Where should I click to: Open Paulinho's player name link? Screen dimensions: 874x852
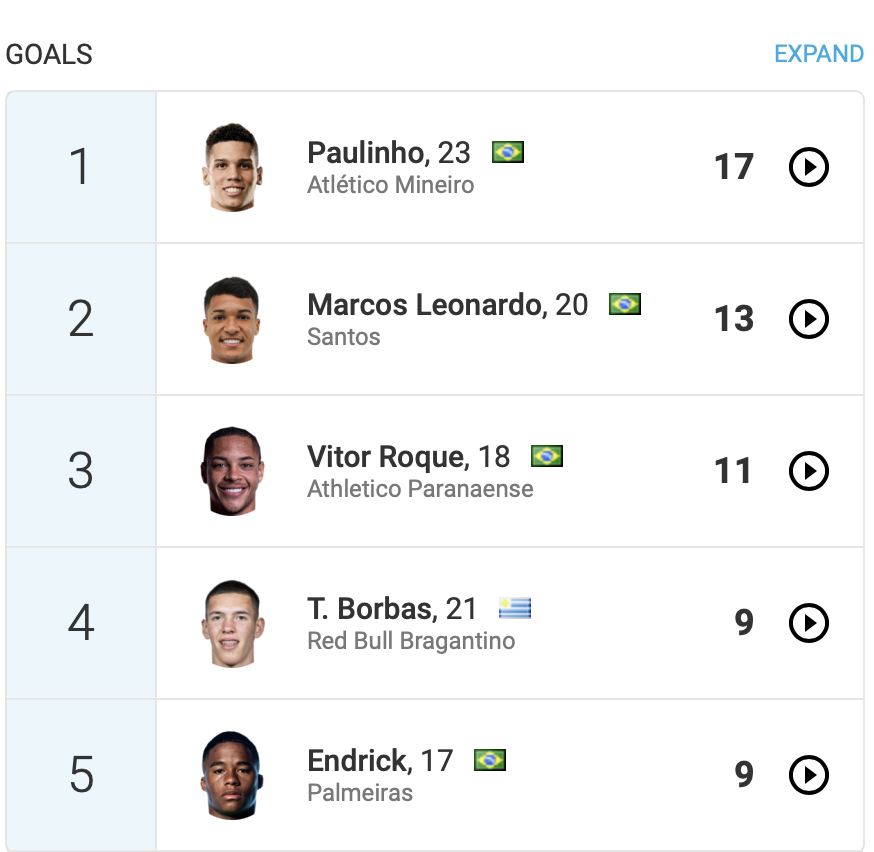click(x=367, y=153)
